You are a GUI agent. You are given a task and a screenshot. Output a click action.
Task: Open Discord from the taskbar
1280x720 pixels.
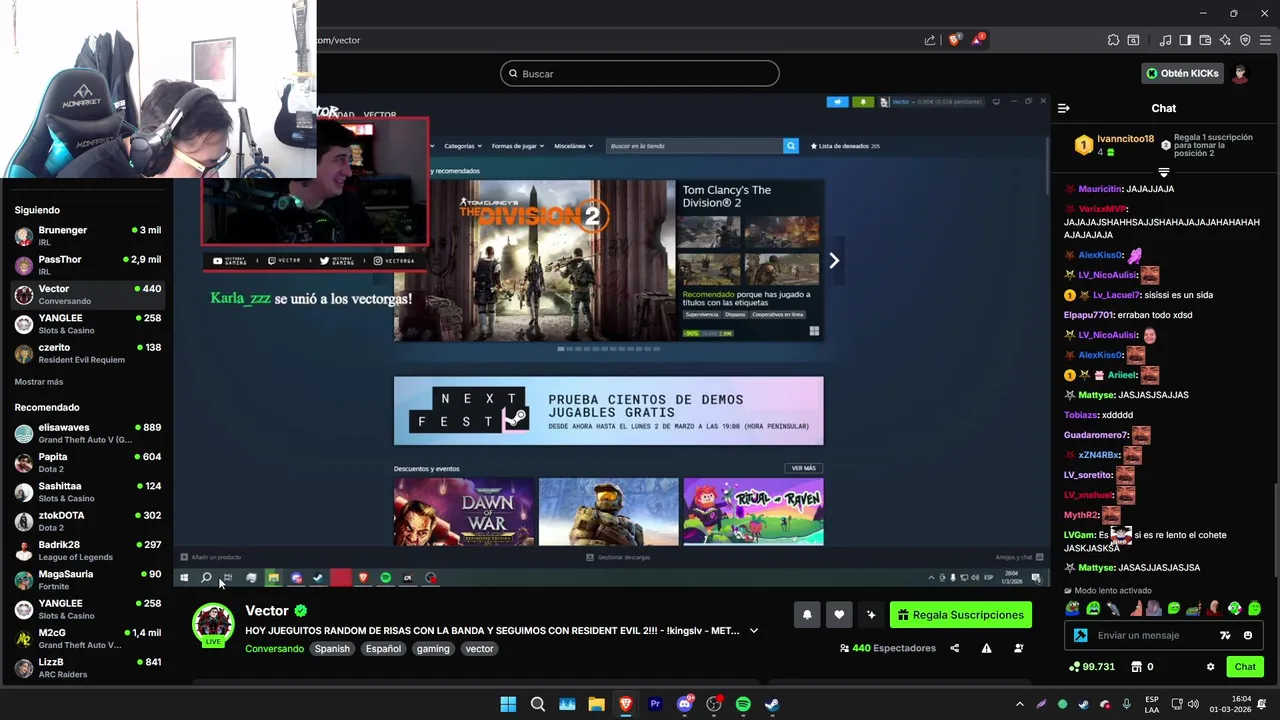tap(685, 704)
